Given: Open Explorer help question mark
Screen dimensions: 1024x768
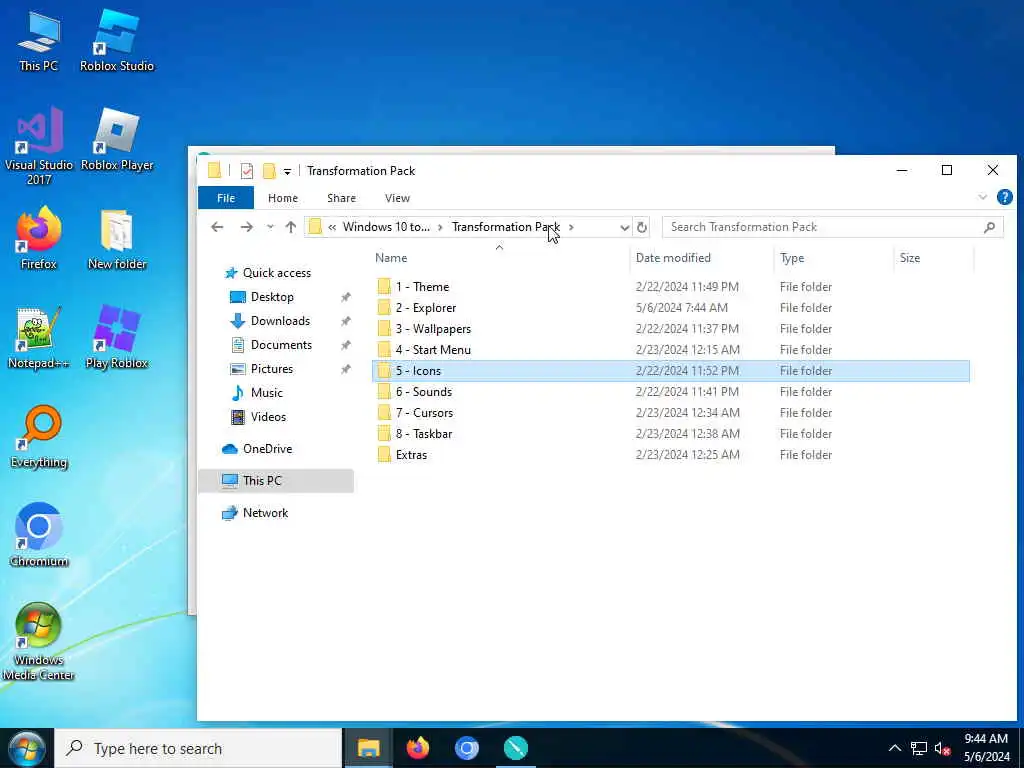Looking at the screenshot, I should click(1004, 197).
